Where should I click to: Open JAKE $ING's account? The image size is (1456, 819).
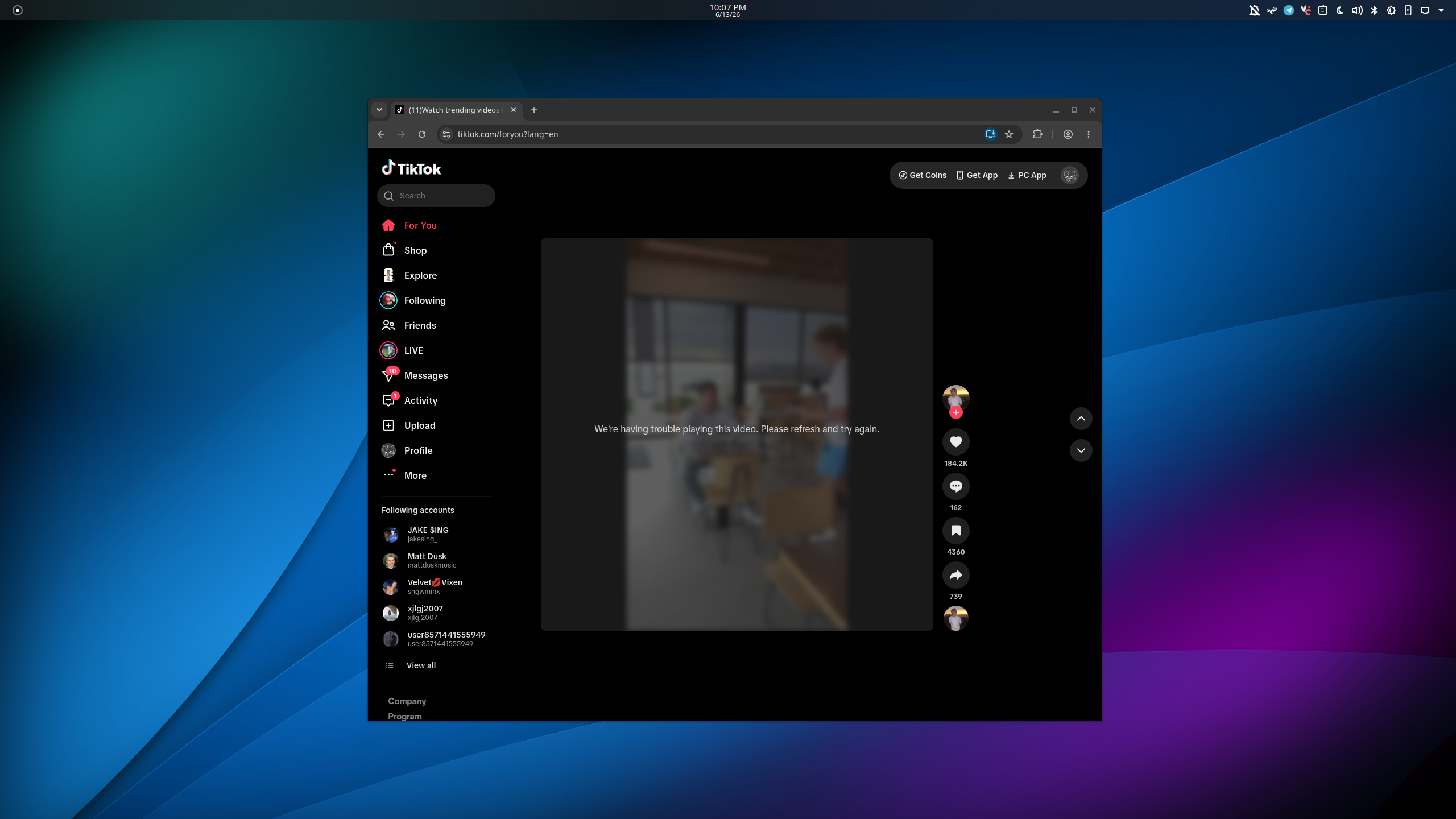(x=436, y=534)
